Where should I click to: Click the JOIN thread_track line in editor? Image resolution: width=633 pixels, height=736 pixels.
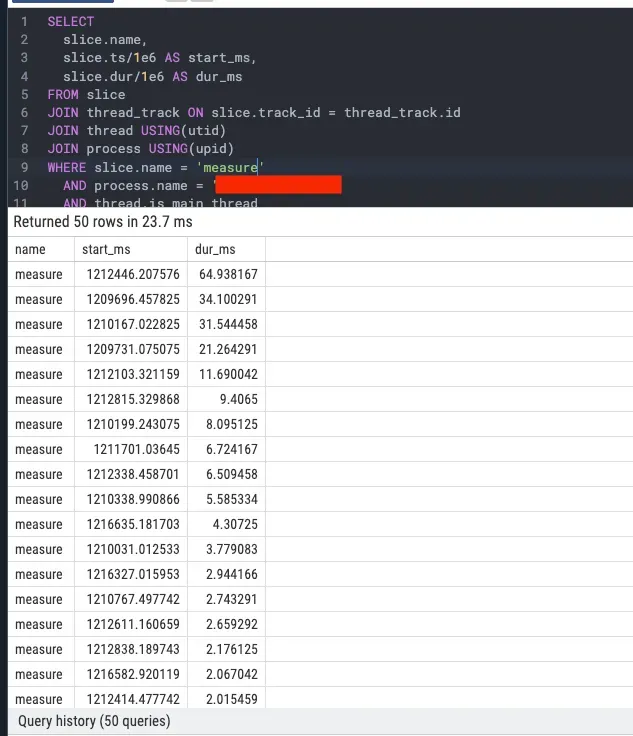coord(254,113)
